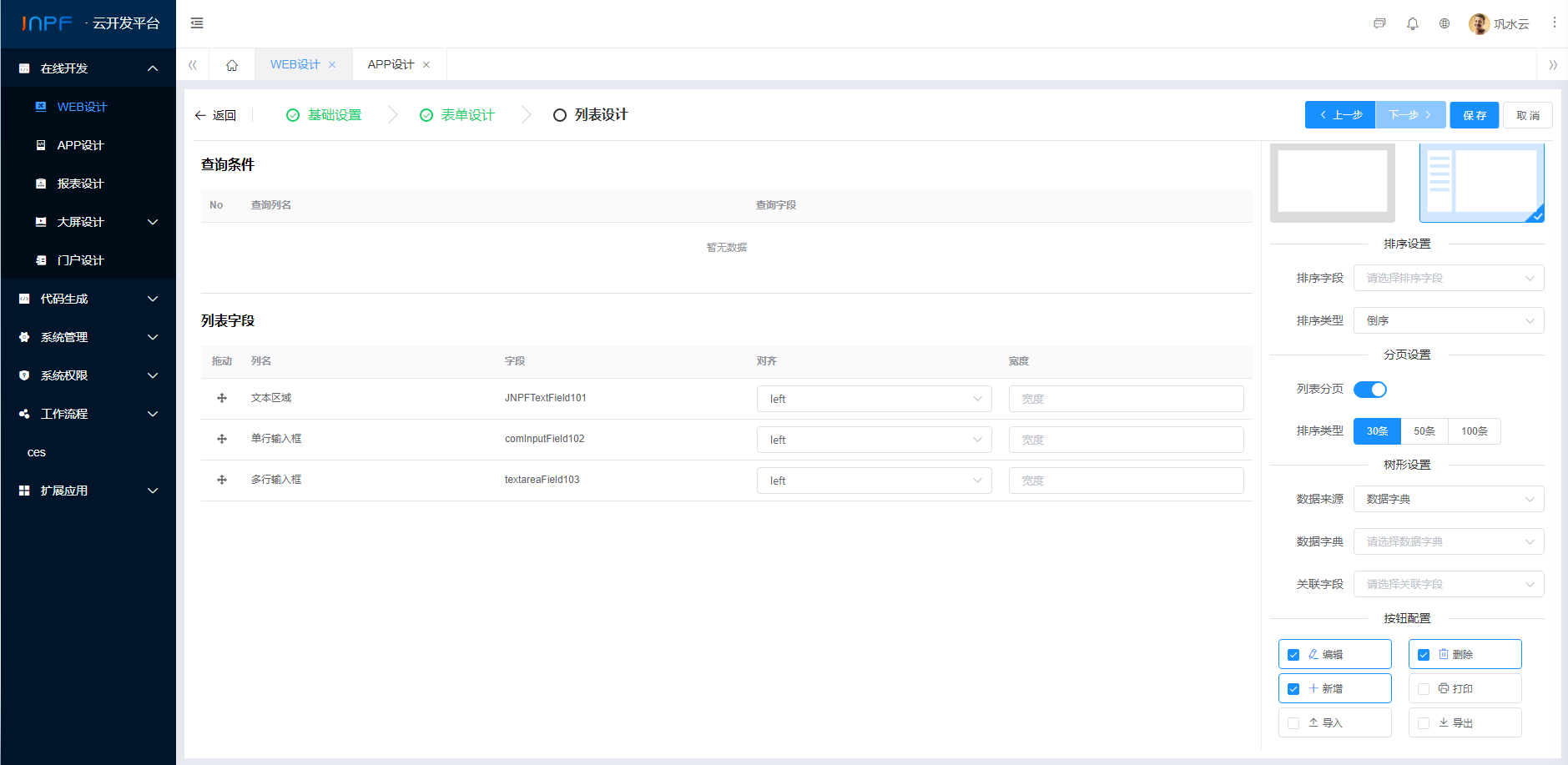Click width input for 单行输入框 row

click(1127, 440)
